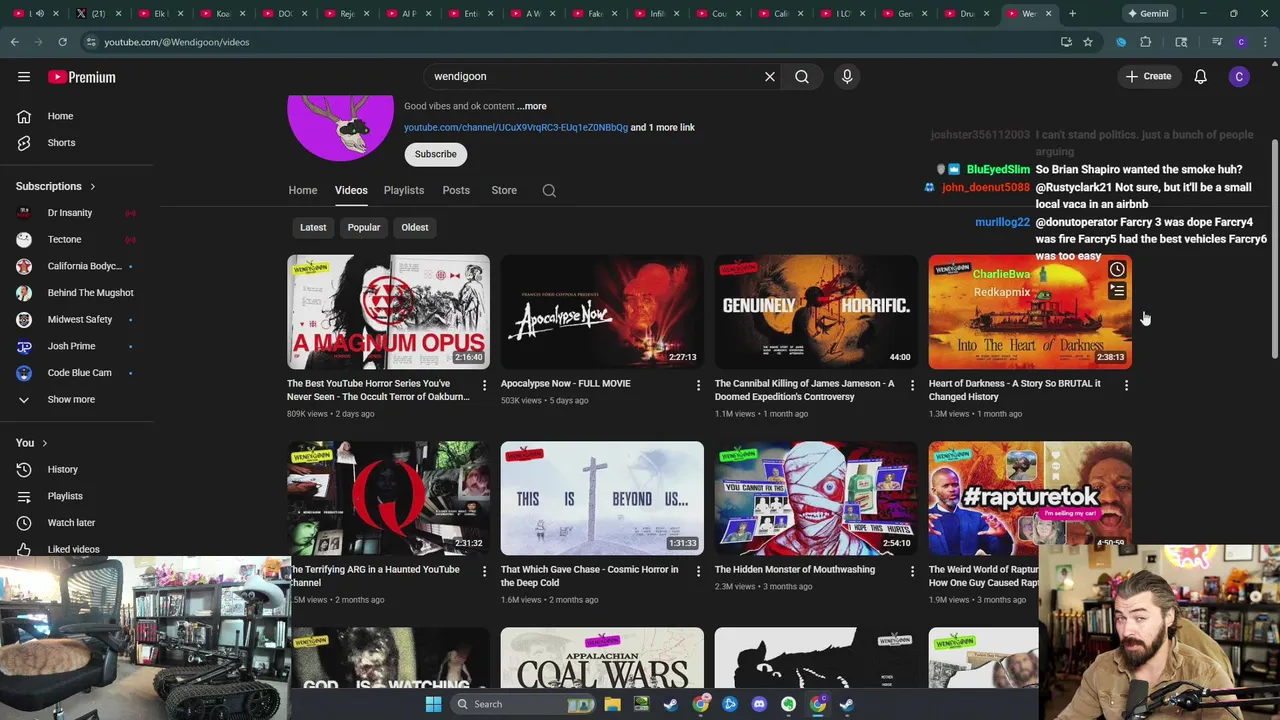Screen dimensions: 1280x720
Task: Switch to the channel Home tab
Action: [x=303, y=190]
